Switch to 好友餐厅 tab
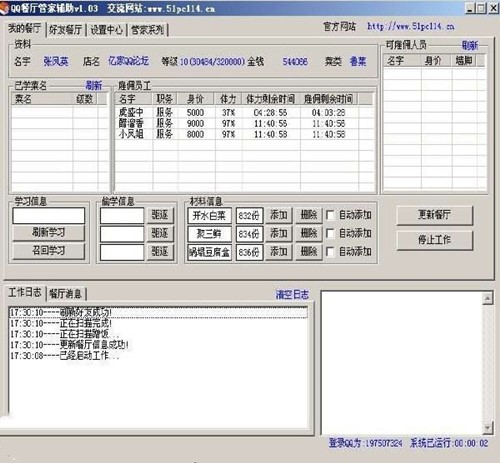This screenshot has height=463, width=500. pos(66,30)
